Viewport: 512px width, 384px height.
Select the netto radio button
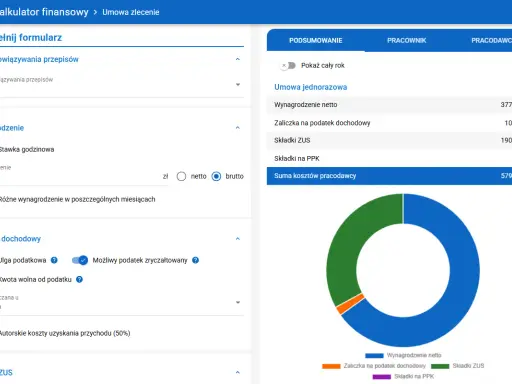click(181, 176)
